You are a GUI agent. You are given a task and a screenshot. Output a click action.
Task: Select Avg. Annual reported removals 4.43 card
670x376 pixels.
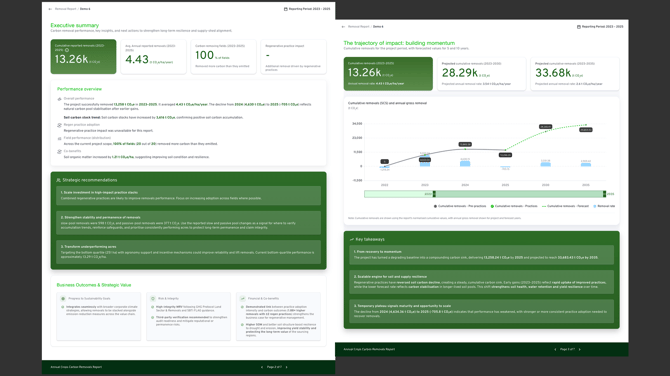pos(153,57)
